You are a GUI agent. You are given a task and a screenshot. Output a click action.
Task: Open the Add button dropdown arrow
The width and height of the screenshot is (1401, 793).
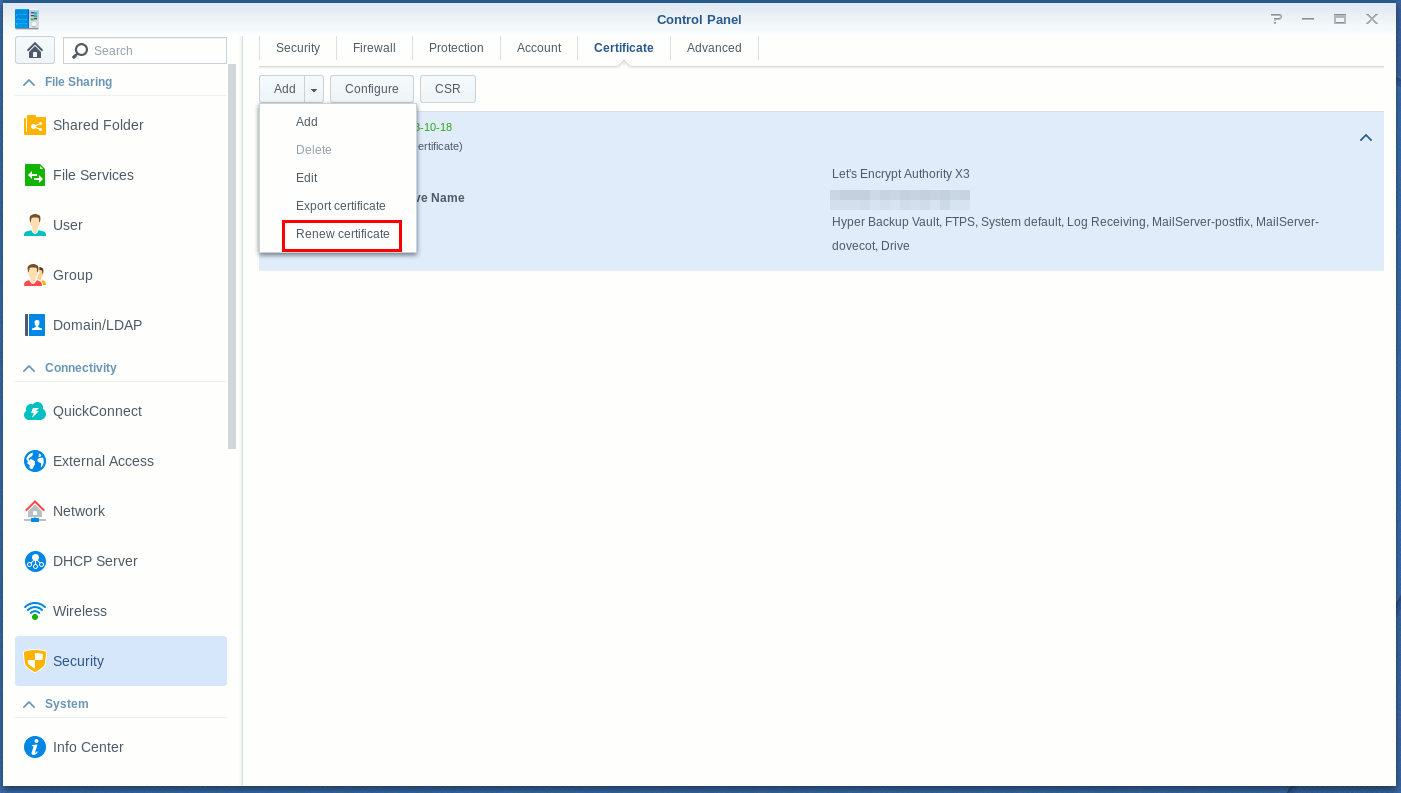[x=314, y=89]
